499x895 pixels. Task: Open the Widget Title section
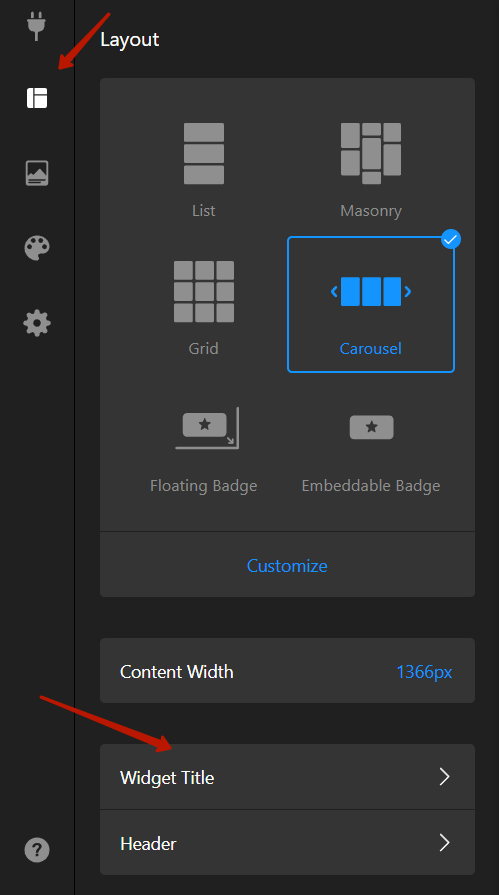(287, 777)
